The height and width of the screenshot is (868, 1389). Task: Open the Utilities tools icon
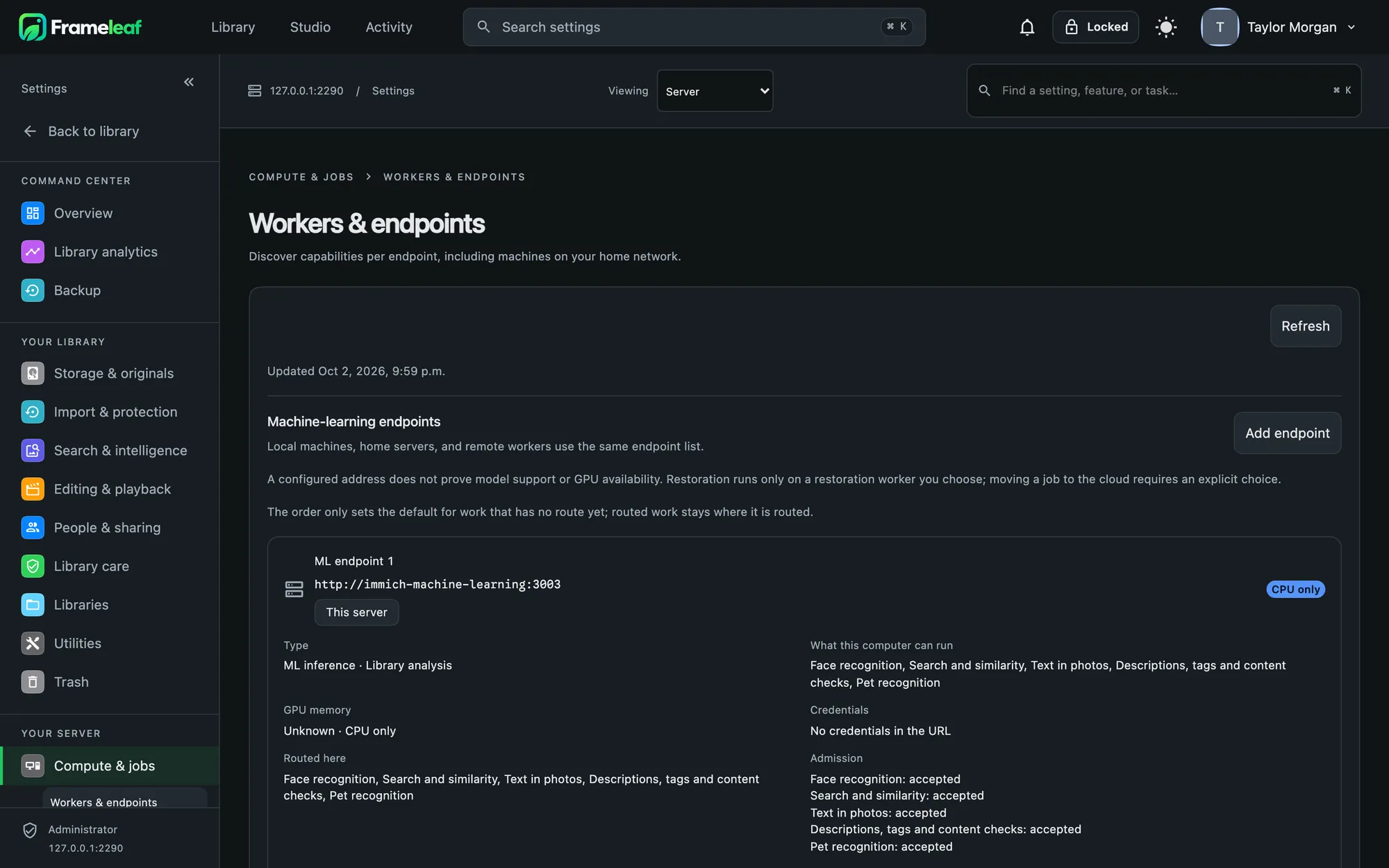33,643
